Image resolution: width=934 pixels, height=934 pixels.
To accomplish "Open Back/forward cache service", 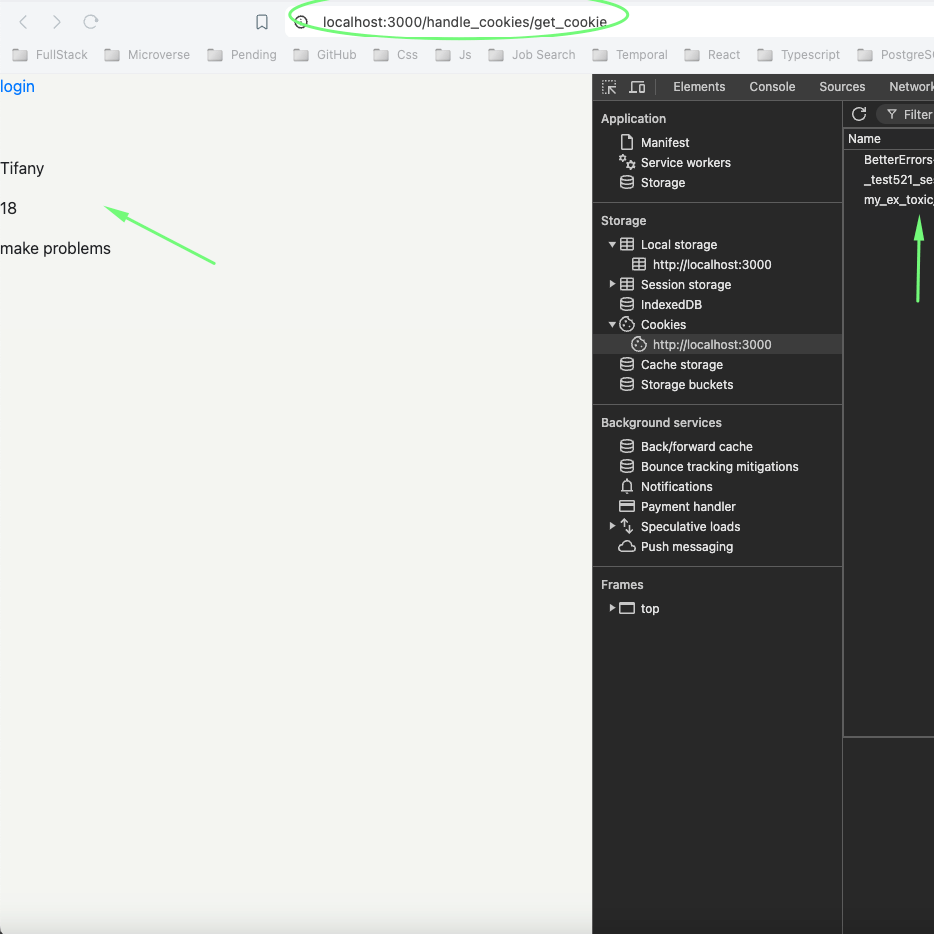I will click(x=696, y=447).
